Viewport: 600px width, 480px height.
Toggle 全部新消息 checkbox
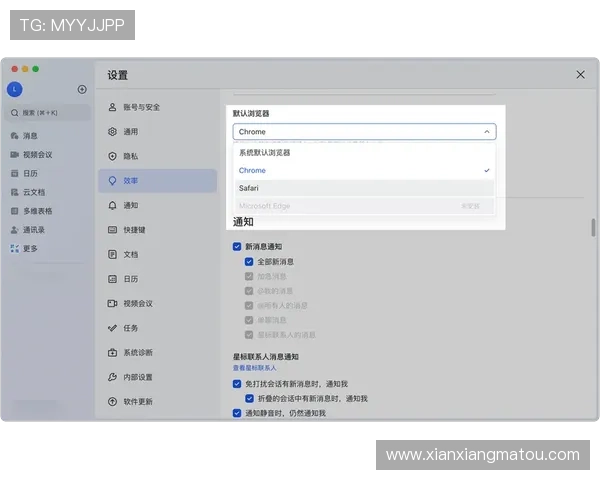[x=249, y=261]
